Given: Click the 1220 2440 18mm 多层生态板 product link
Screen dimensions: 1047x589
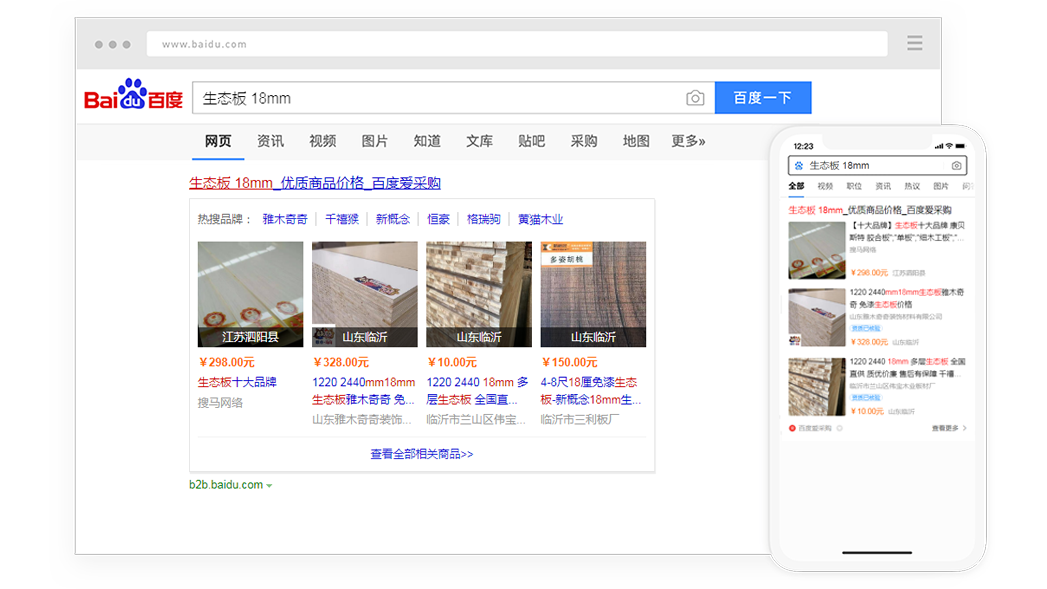Looking at the screenshot, I should coord(477,391).
